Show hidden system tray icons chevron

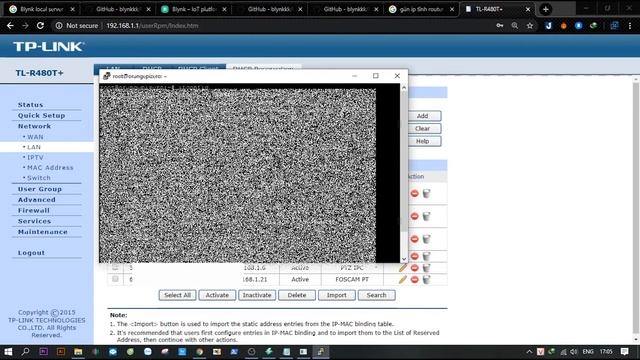point(529,351)
